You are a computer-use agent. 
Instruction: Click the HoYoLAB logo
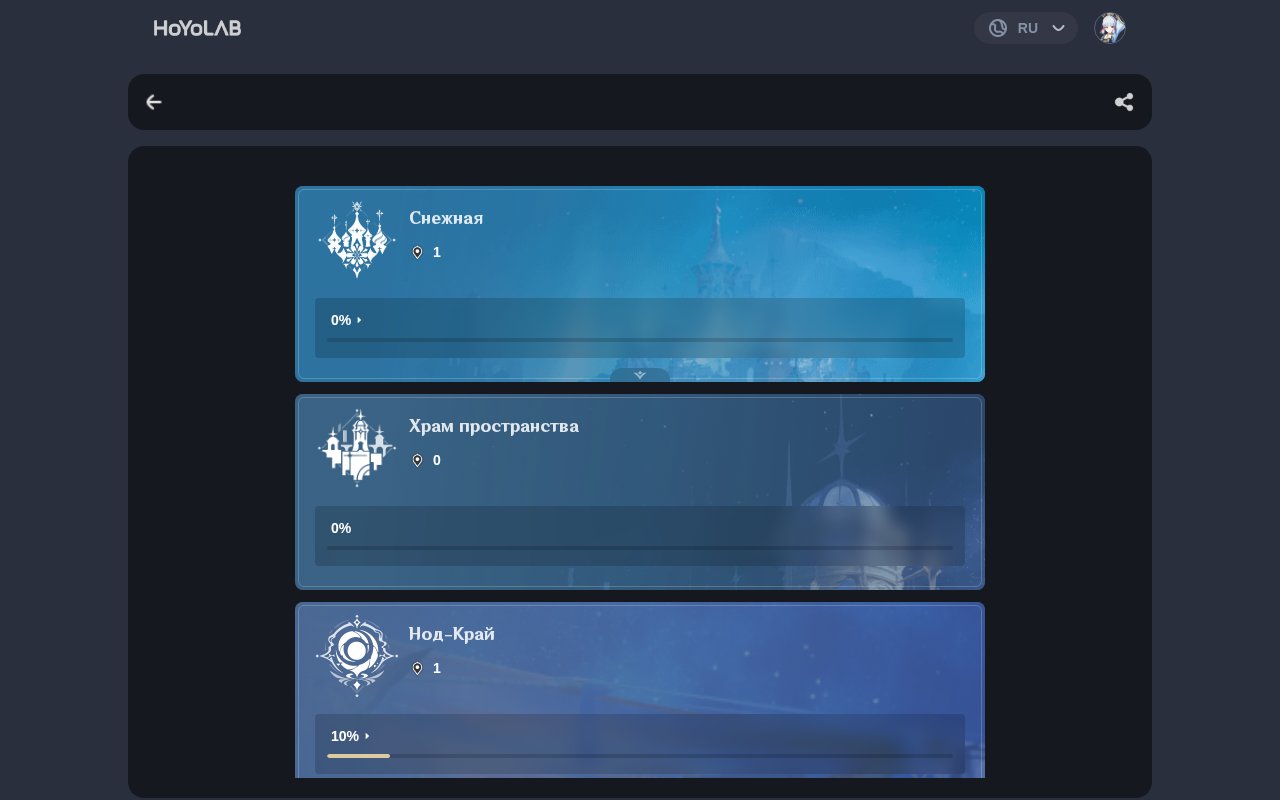point(197,28)
